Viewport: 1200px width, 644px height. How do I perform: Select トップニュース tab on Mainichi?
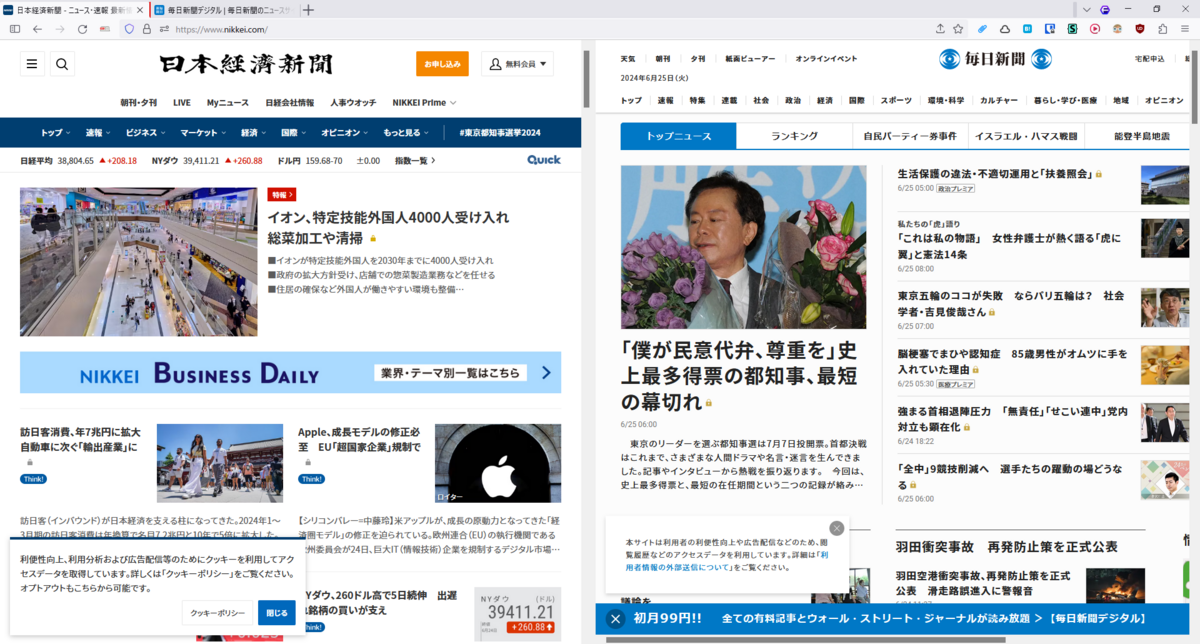(678, 136)
